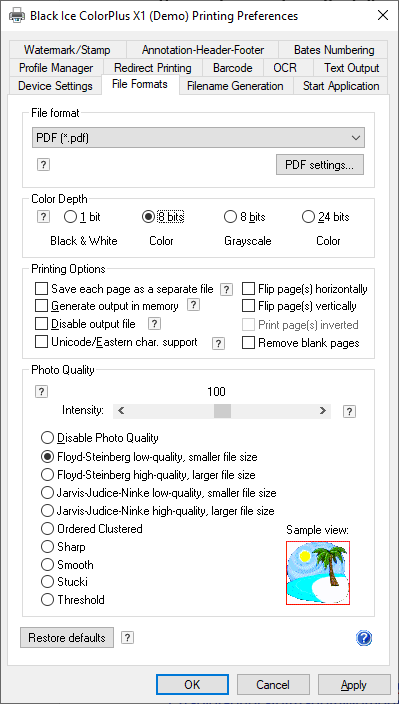Screen dimensions: 399x704
Task: Select 24 bits Color depth
Action: [x=308, y=217]
